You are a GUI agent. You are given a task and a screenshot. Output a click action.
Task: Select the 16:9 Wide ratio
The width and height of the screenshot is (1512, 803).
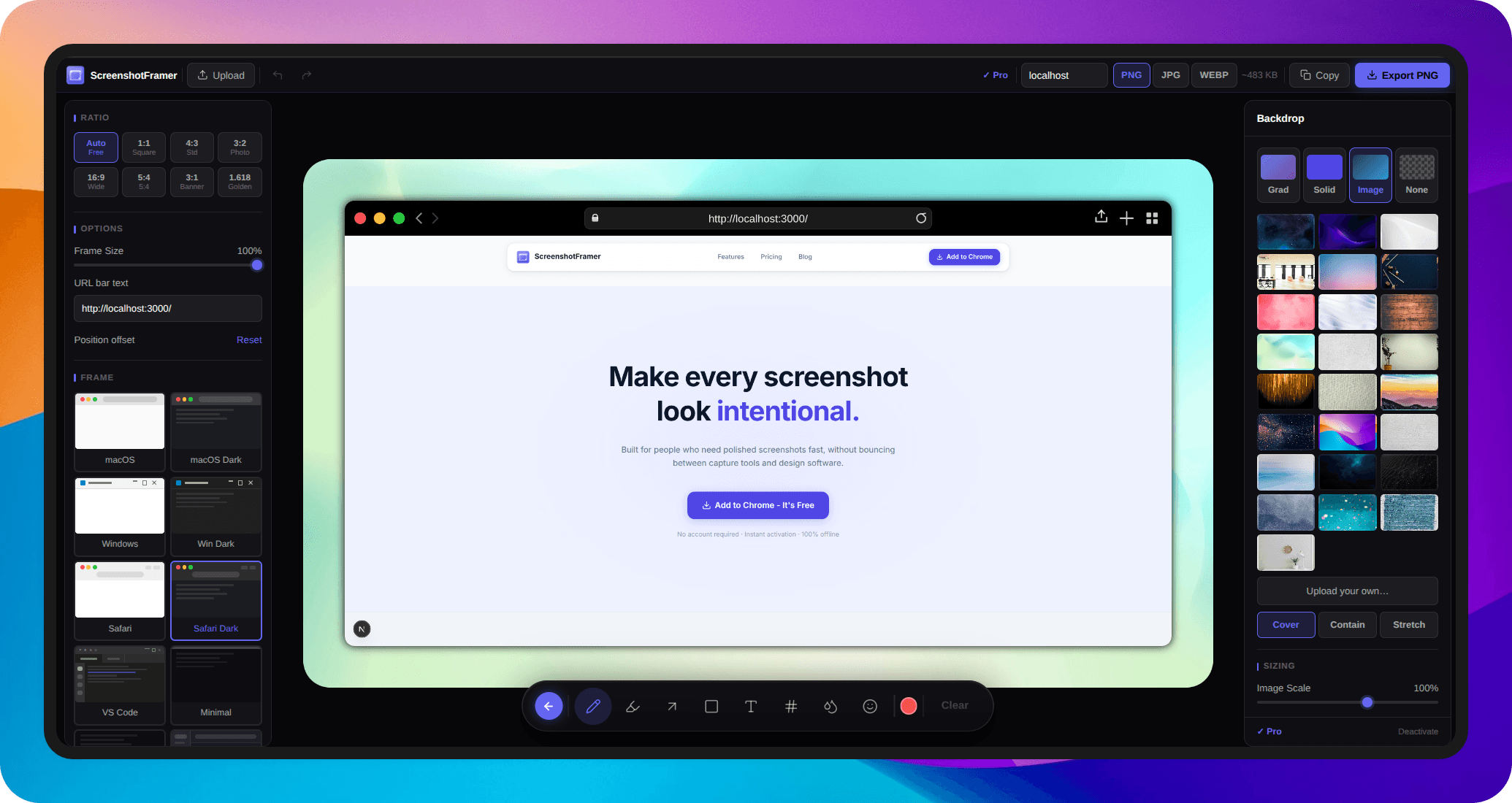(96, 182)
